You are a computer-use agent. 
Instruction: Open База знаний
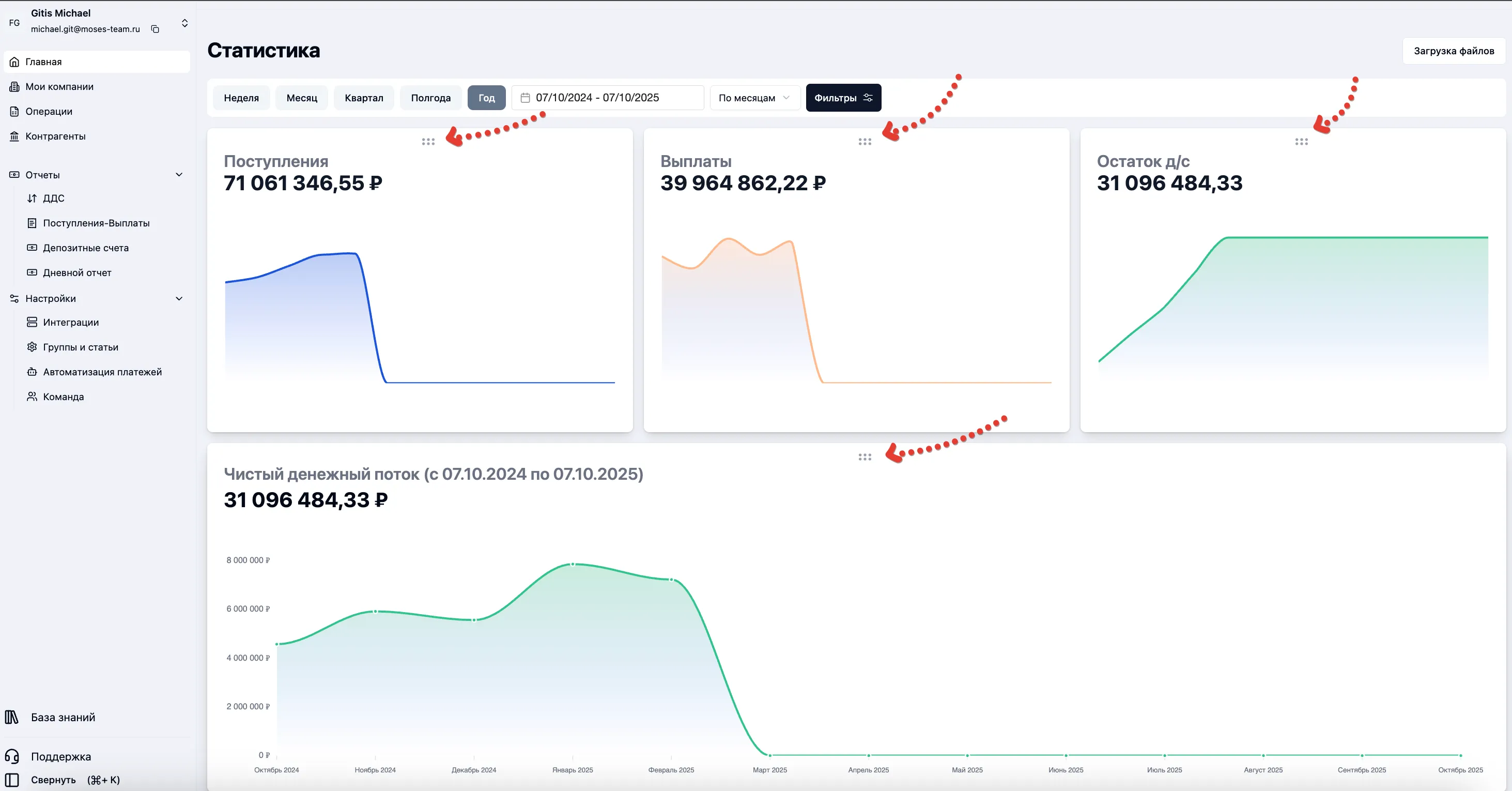click(x=63, y=717)
